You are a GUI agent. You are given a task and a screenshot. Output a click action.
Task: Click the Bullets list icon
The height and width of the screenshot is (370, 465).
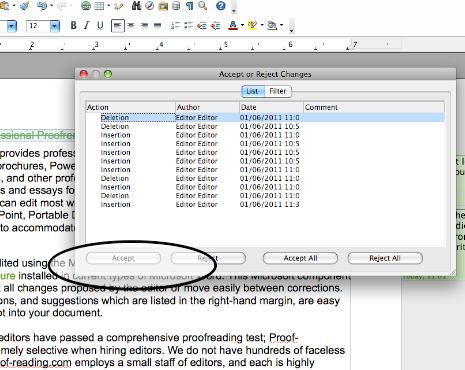coord(188,25)
